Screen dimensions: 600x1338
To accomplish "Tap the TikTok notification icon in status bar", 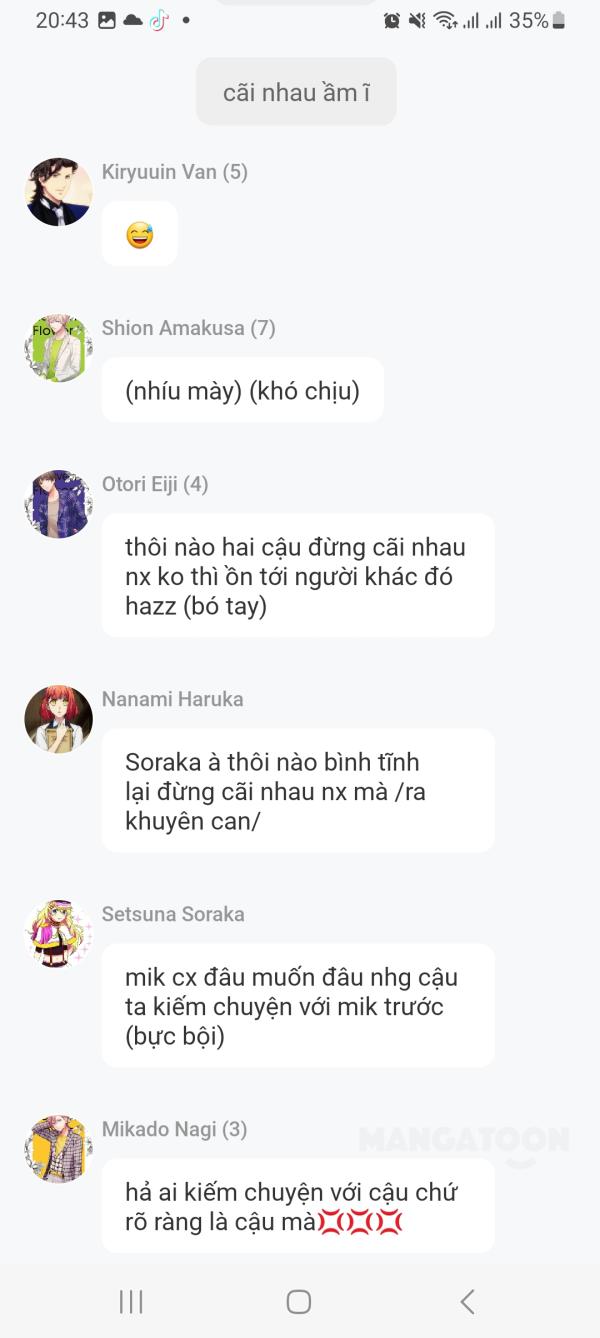I will [x=159, y=20].
